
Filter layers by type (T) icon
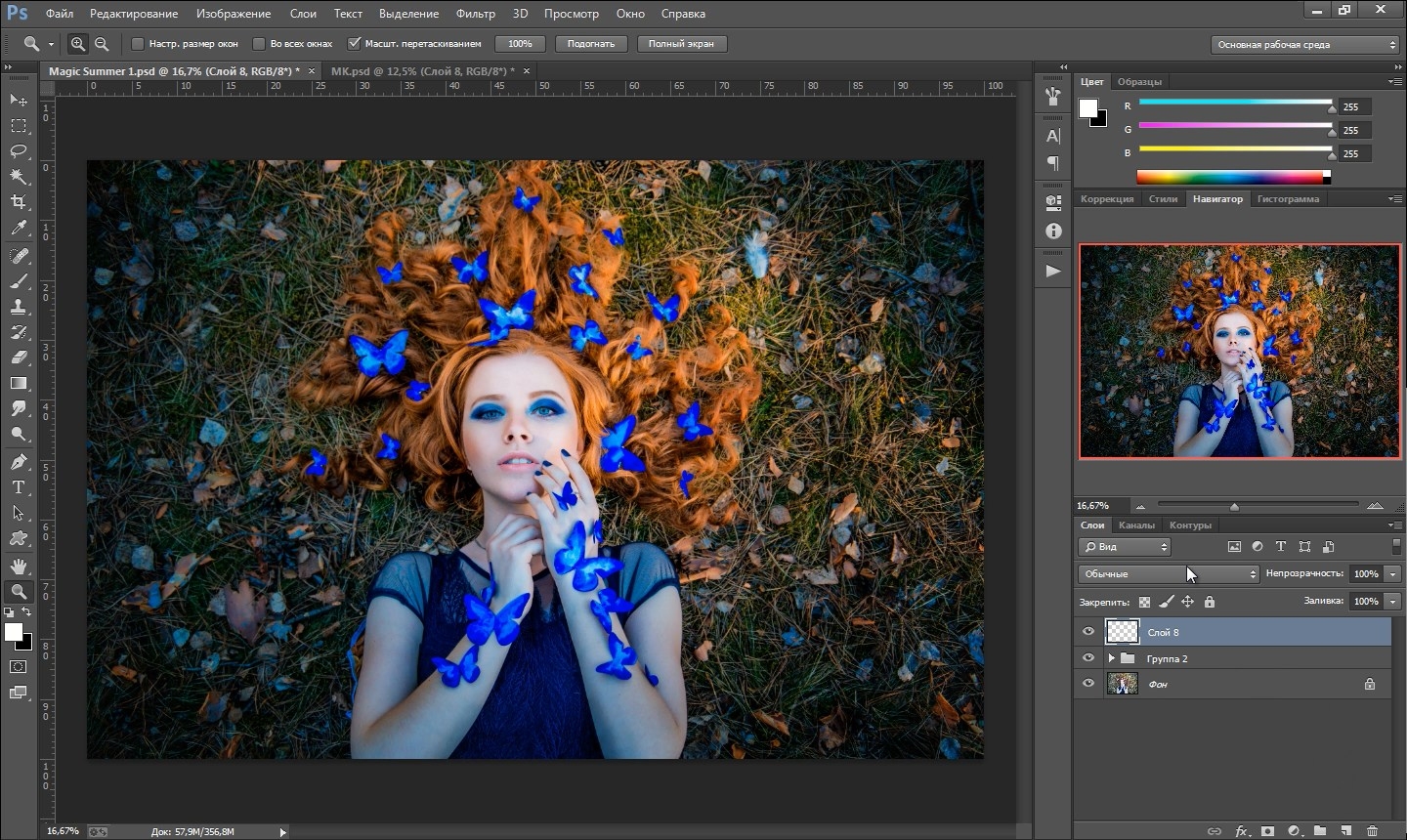click(1281, 547)
